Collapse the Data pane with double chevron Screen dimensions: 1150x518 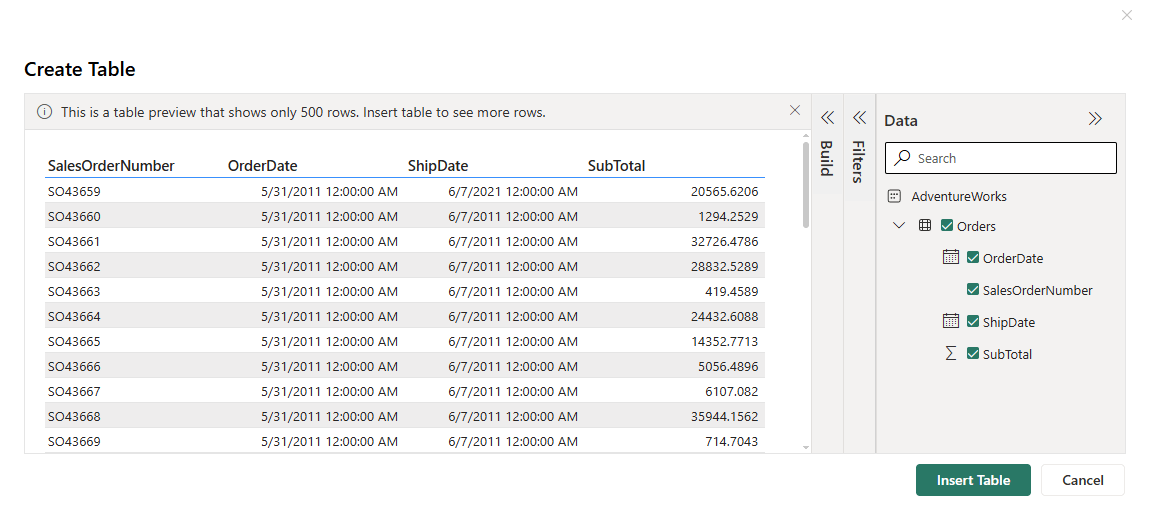coord(1095,119)
